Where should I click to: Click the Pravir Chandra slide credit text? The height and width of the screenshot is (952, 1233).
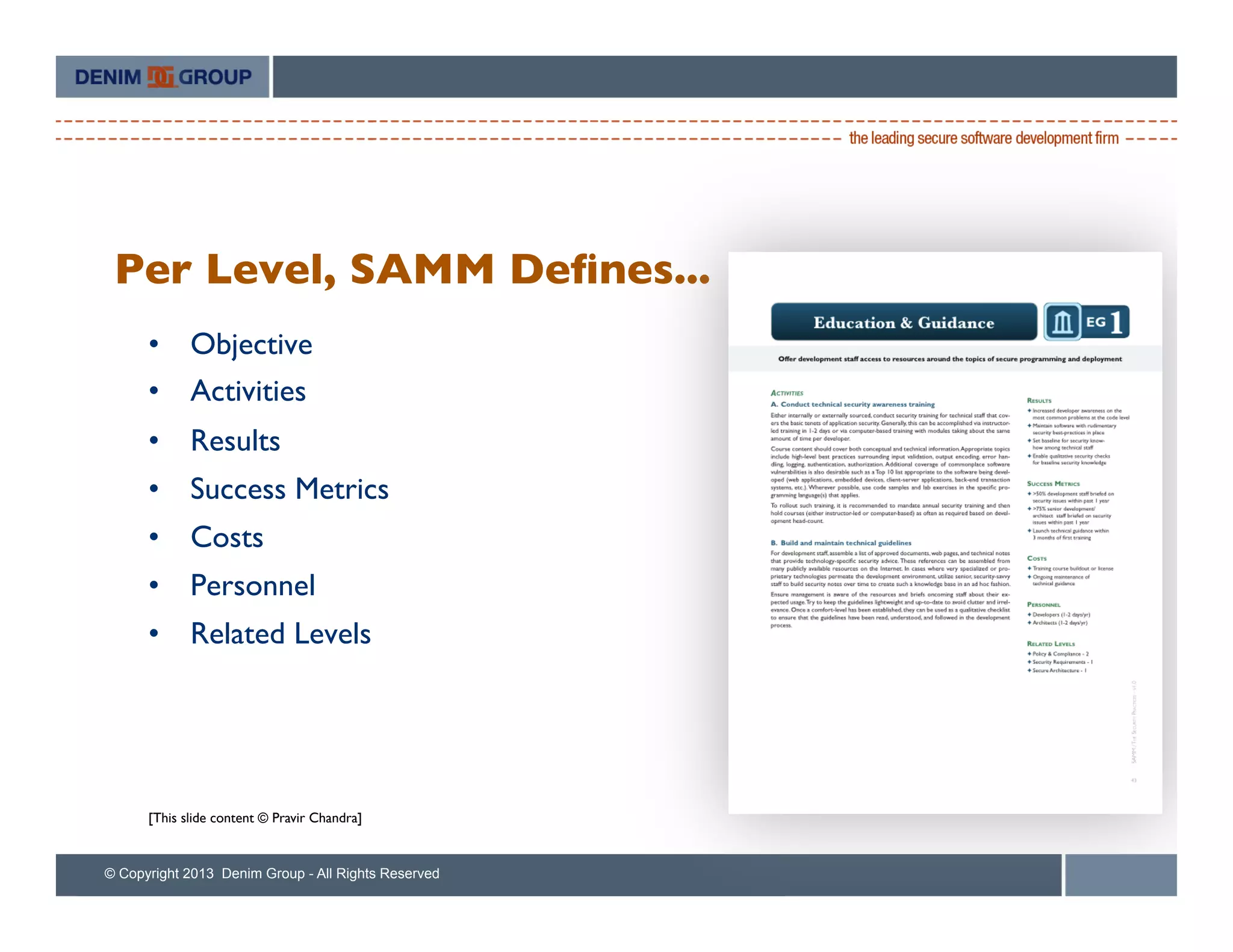click(255, 818)
